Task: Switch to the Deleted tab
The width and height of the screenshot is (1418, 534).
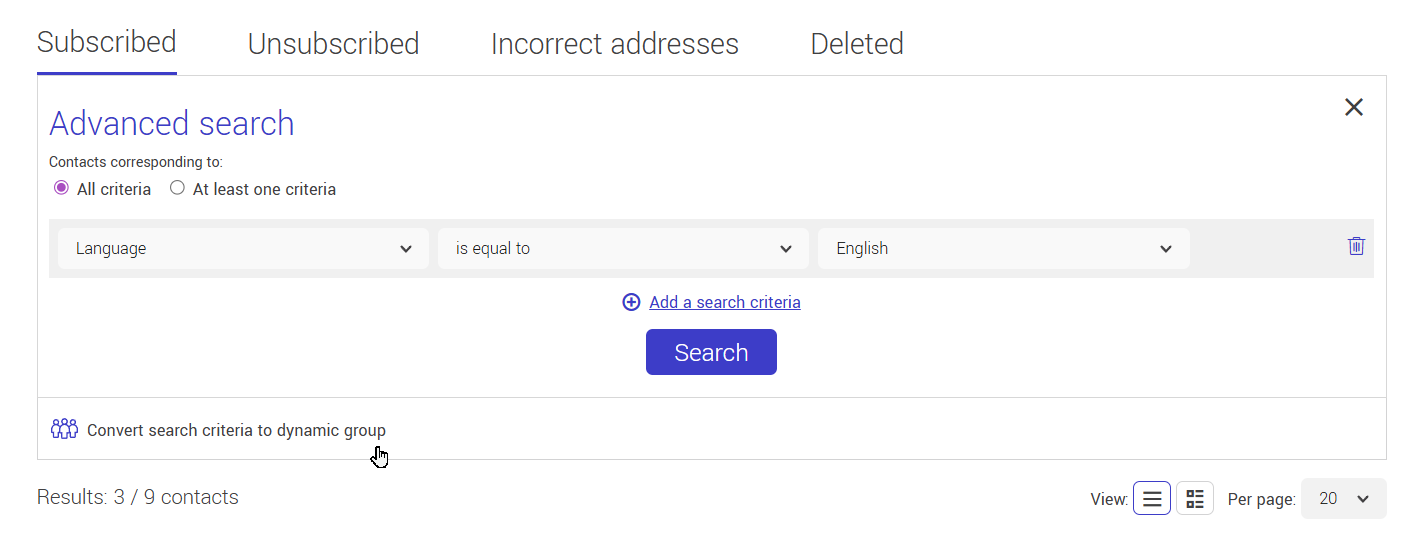Action: [857, 44]
